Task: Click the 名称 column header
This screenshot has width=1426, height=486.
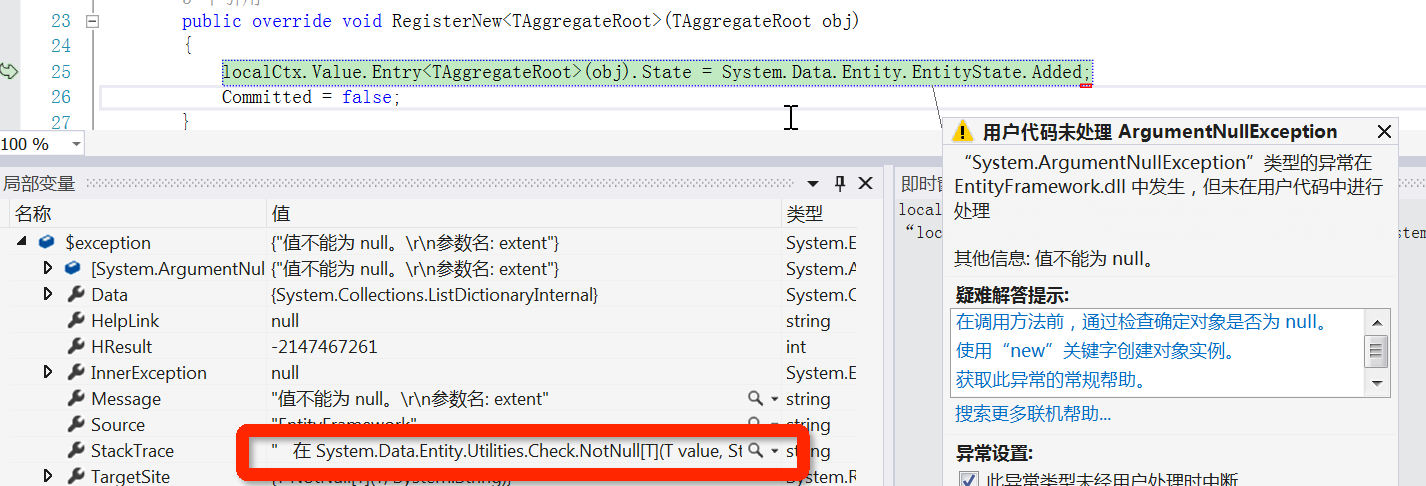Action: click(33, 214)
